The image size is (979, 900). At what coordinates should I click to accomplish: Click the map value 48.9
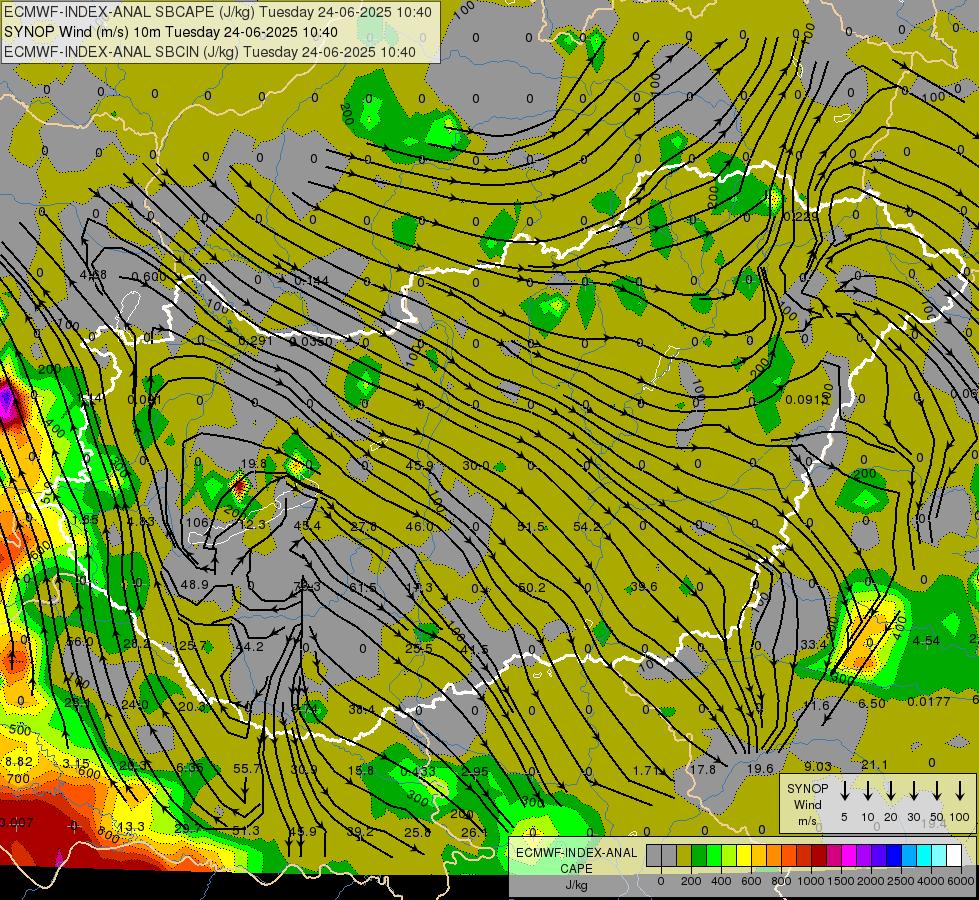194,585
